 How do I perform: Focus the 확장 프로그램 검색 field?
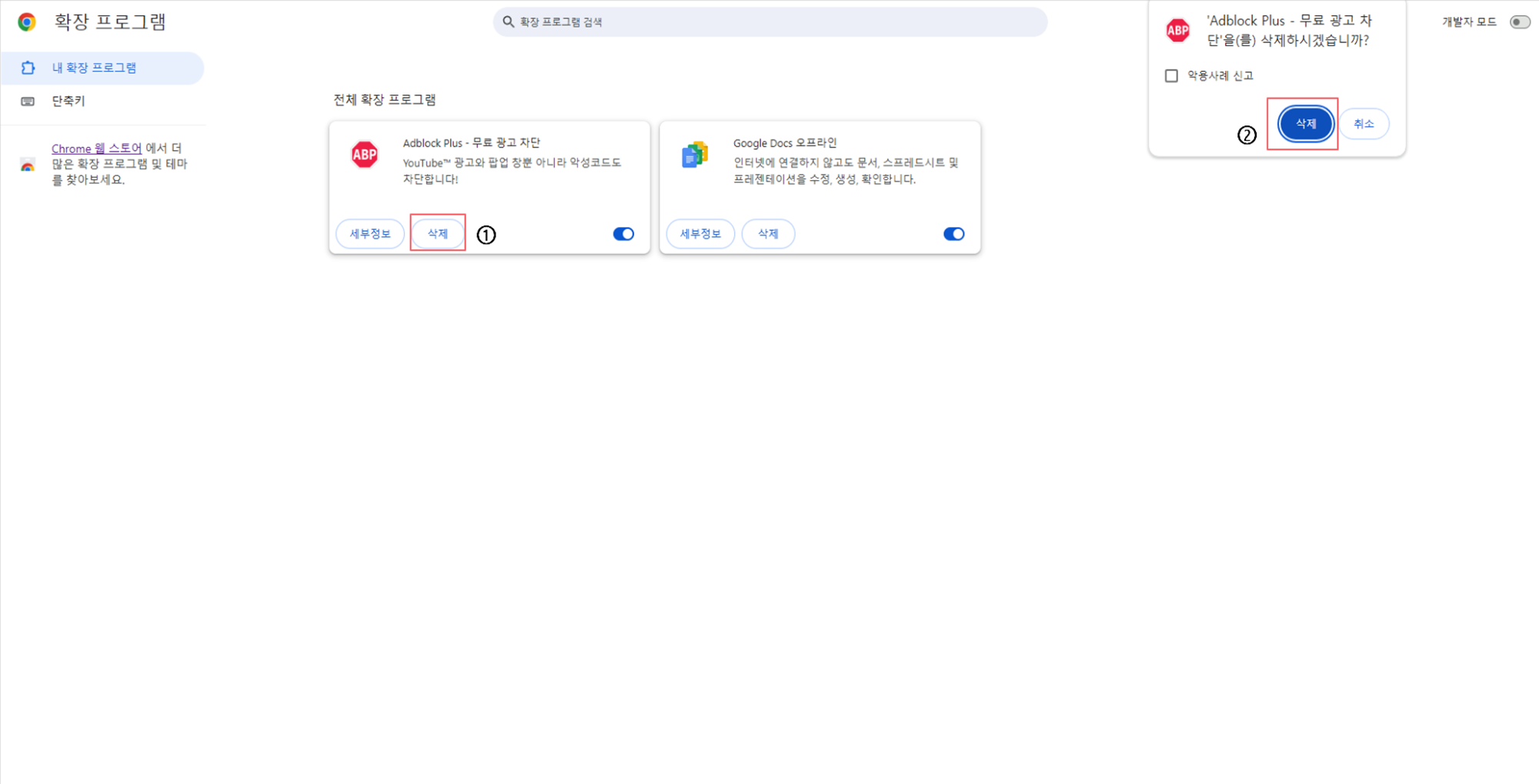coord(769,22)
